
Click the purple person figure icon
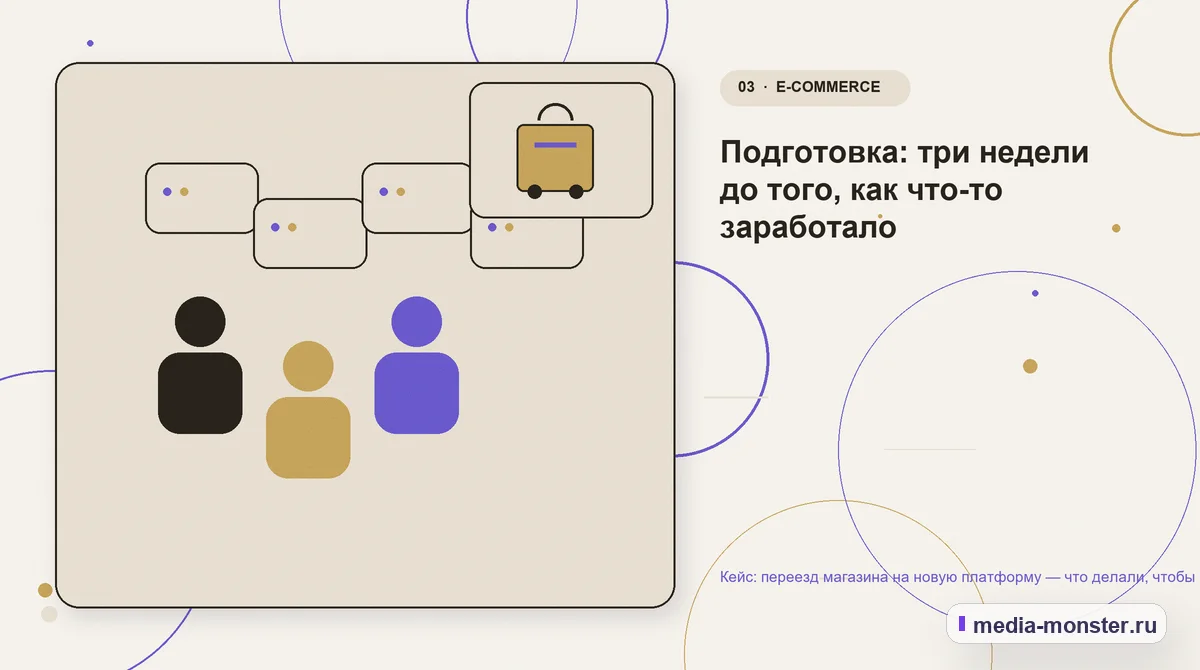pos(416,365)
